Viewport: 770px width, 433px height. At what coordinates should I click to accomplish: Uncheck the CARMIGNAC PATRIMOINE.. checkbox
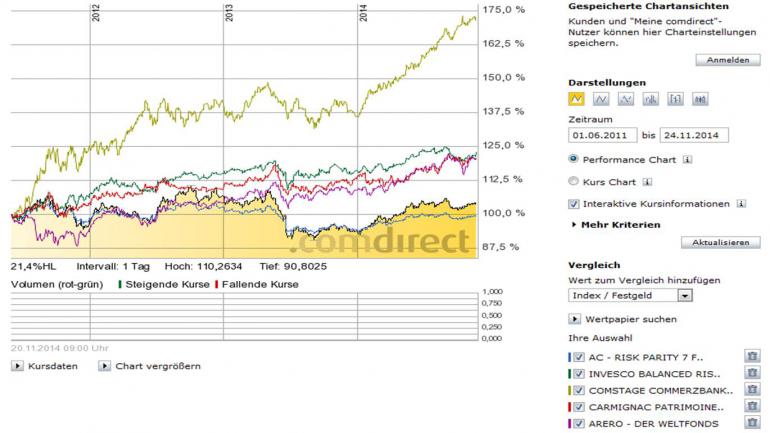pos(579,407)
